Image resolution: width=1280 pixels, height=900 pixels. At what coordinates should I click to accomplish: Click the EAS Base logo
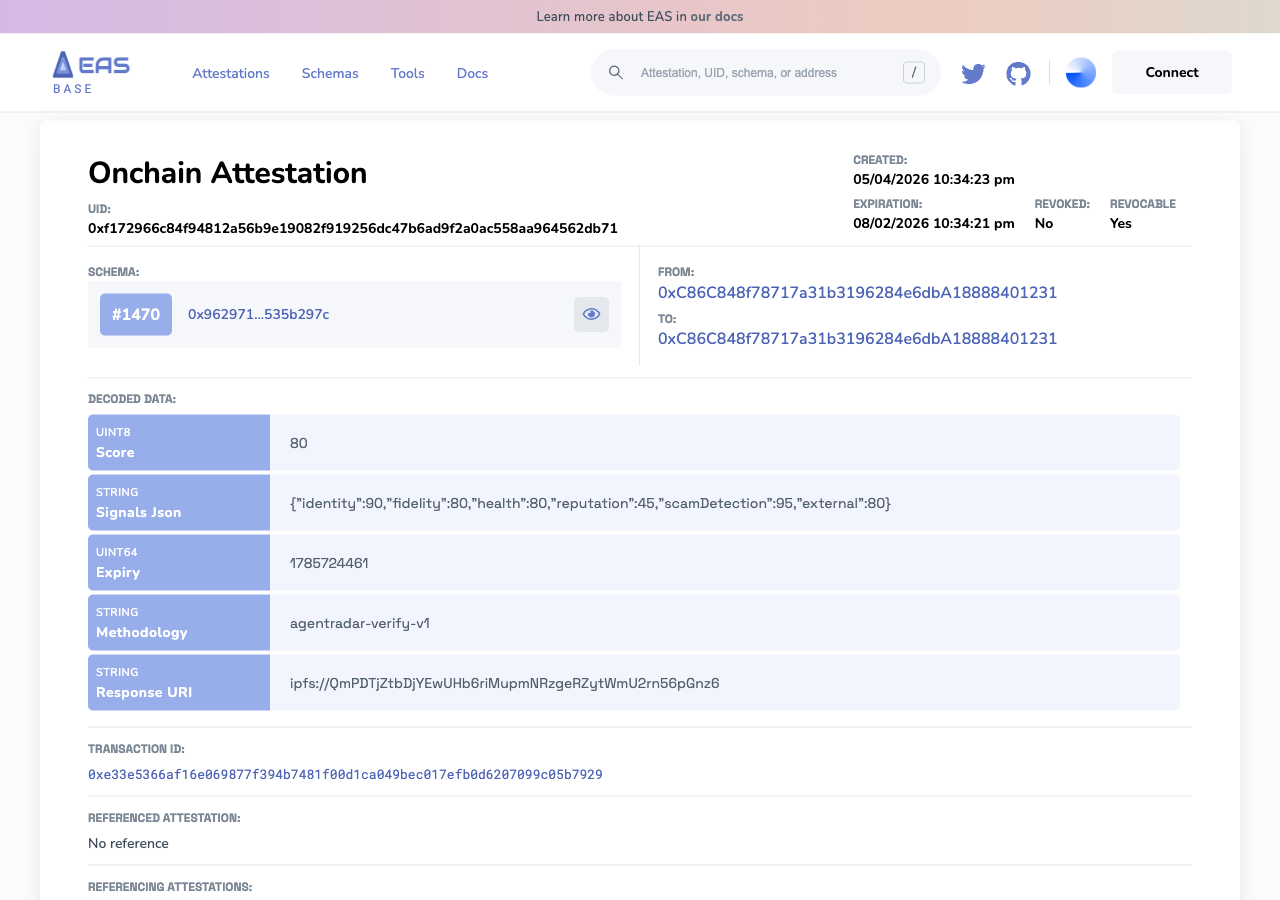click(x=91, y=73)
